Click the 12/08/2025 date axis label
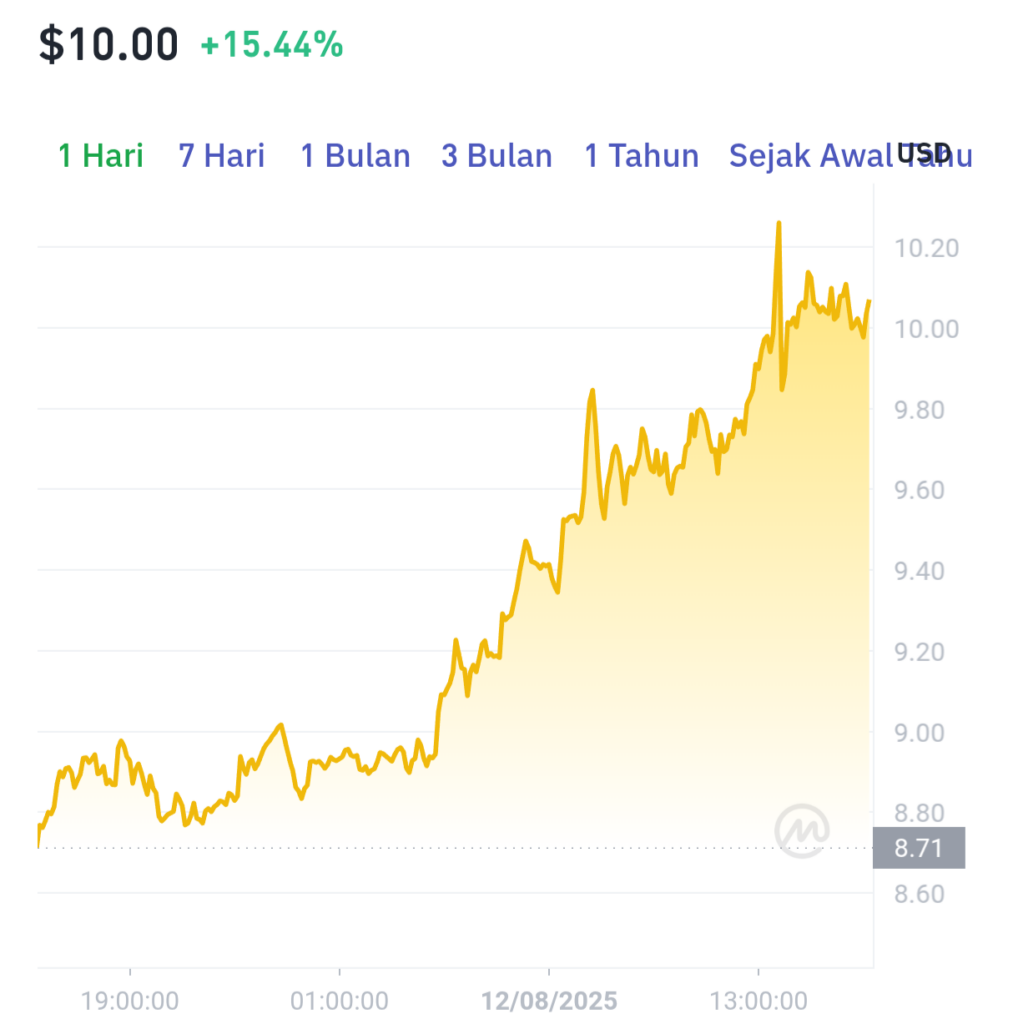Image resolution: width=1018 pixels, height=1024 pixels. pyautogui.click(x=549, y=1000)
